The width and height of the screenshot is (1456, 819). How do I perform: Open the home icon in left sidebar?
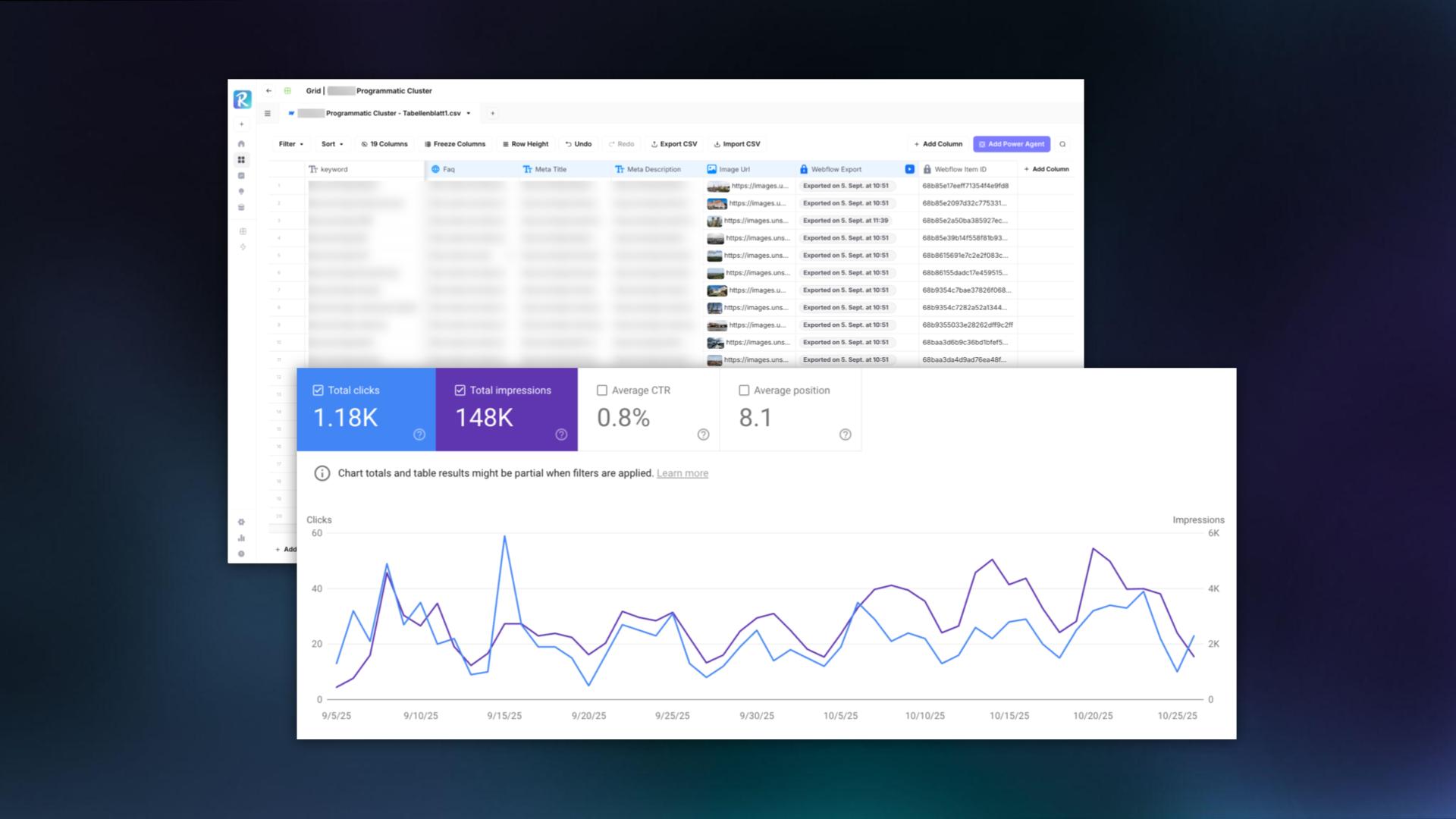(x=241, y=144)
